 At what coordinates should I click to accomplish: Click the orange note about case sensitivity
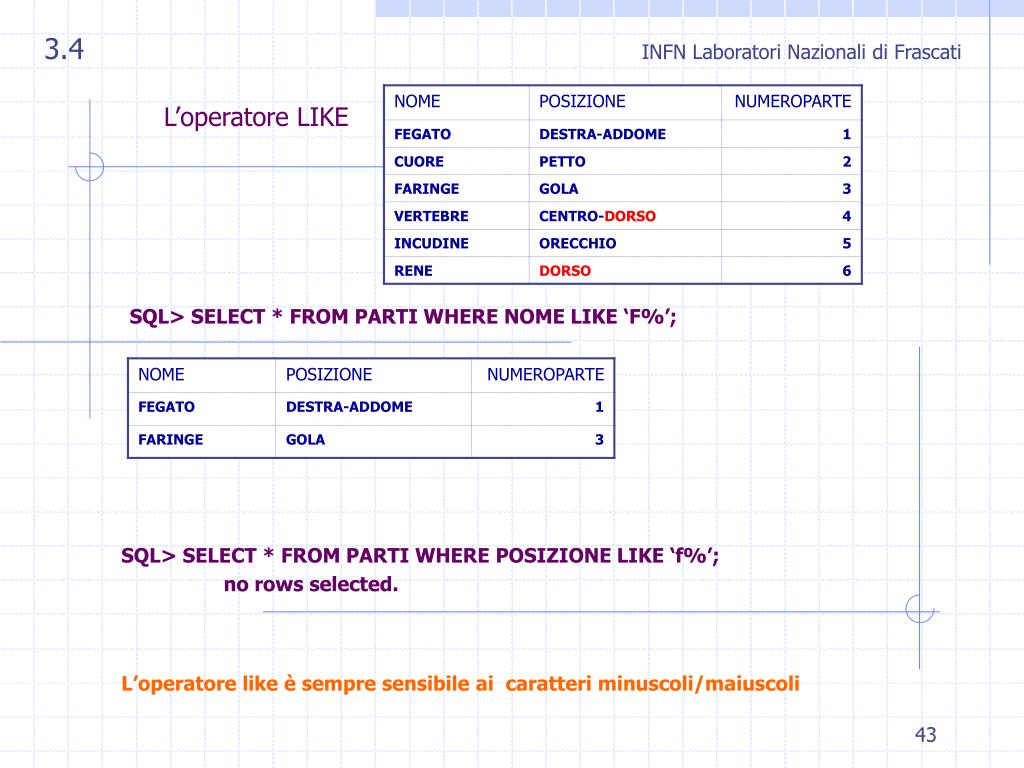460,684
